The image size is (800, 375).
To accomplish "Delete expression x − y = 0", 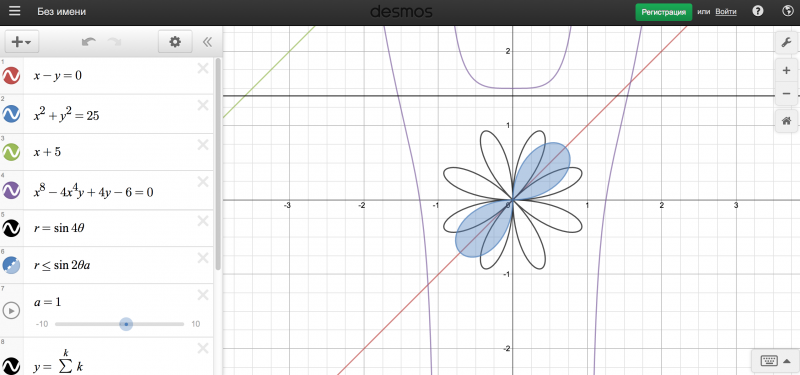I will (203, 68).
